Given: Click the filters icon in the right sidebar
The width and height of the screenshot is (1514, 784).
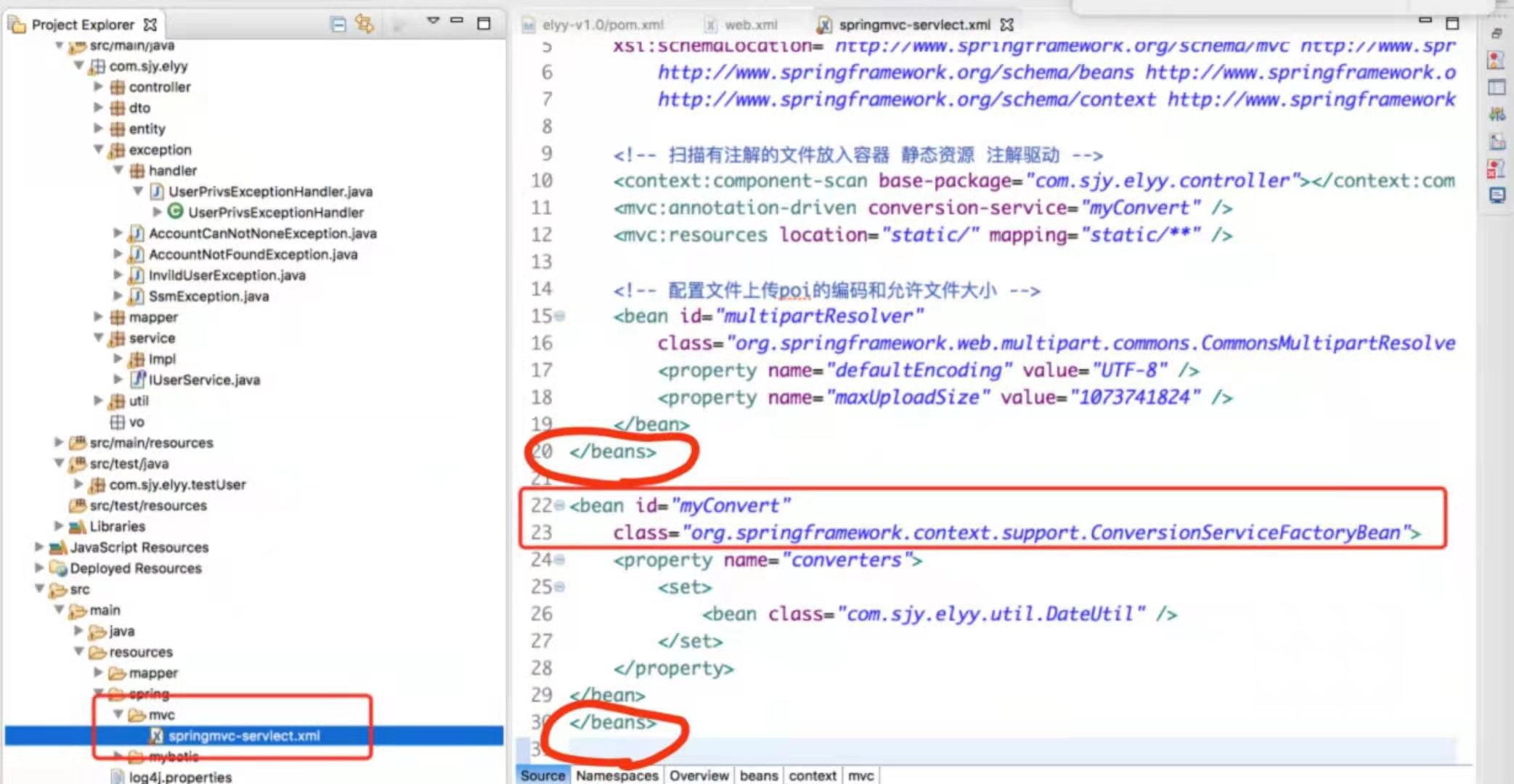Looking at the screenshot, I should pos(1496,113).
